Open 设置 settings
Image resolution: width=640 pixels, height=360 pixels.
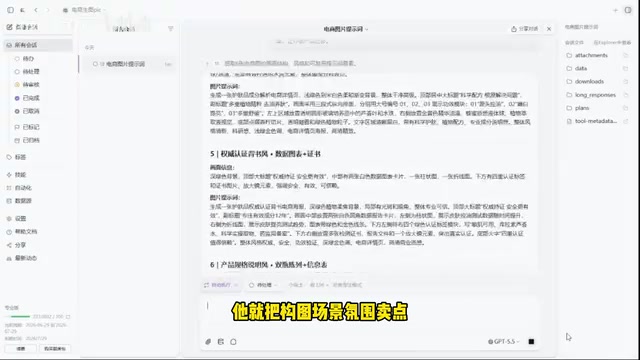click(20, 218)
